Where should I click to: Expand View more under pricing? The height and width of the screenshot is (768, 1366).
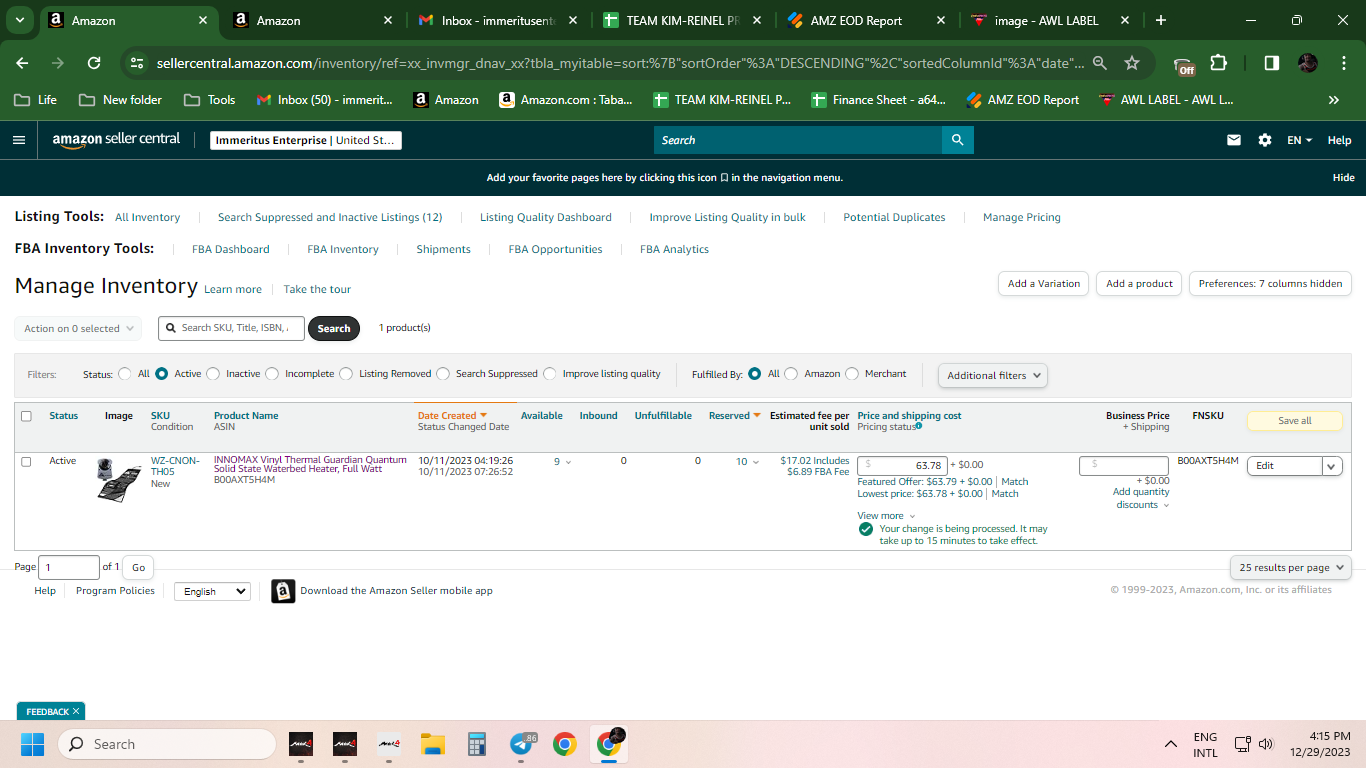click(886, 516)
